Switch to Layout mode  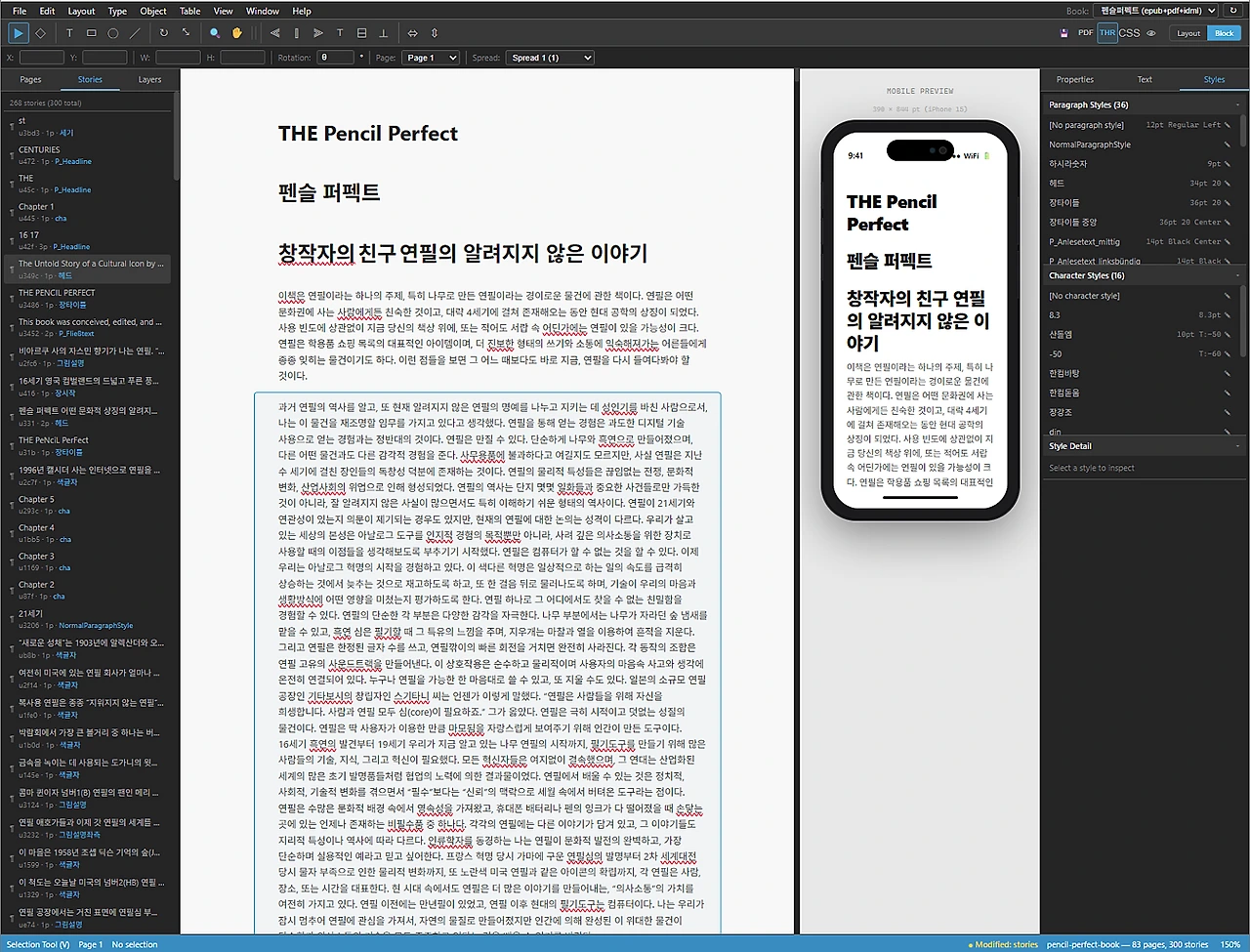(x=1188, y=33)
